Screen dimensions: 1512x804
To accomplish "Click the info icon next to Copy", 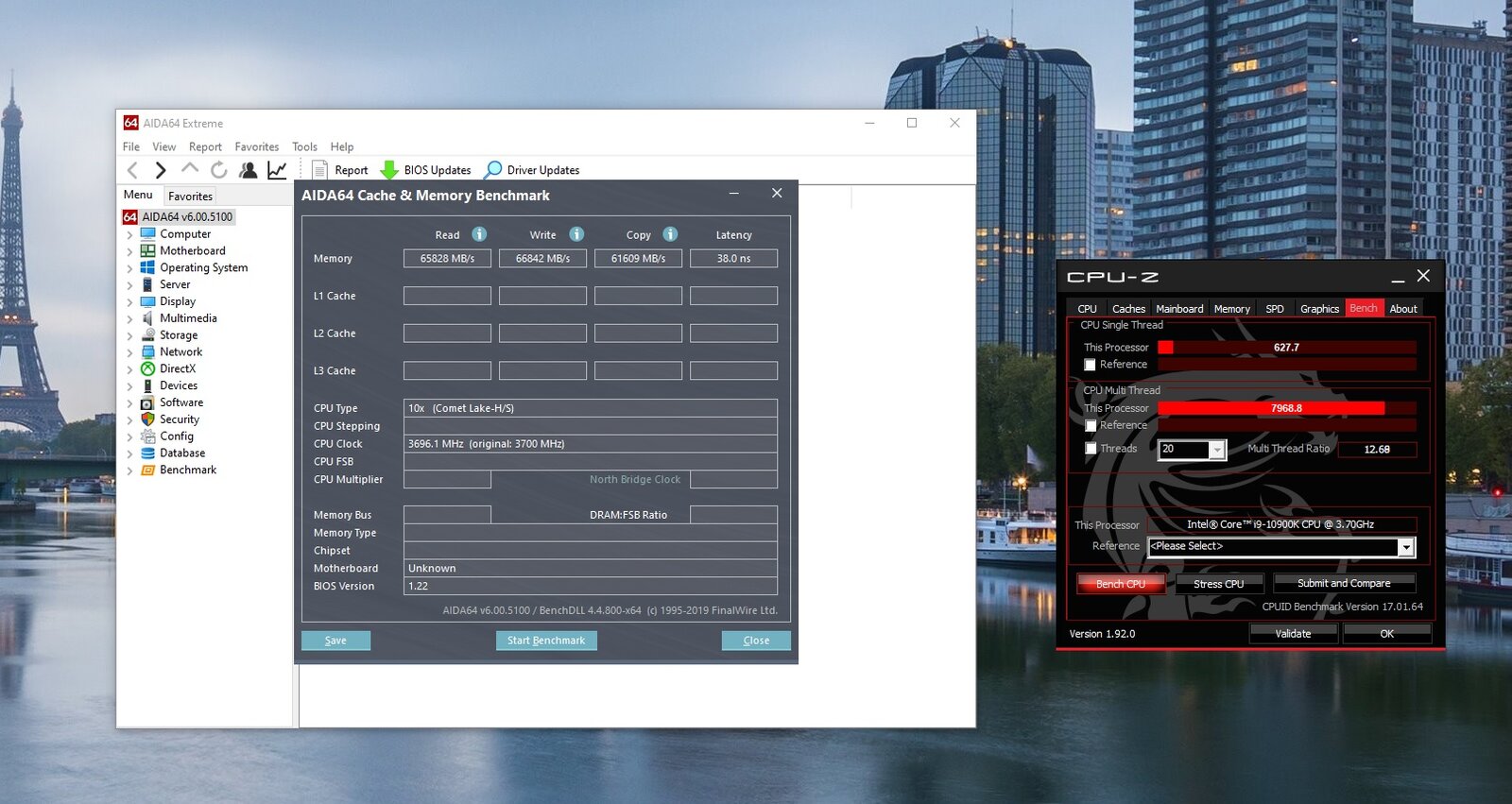I will [x=670, y=234].
